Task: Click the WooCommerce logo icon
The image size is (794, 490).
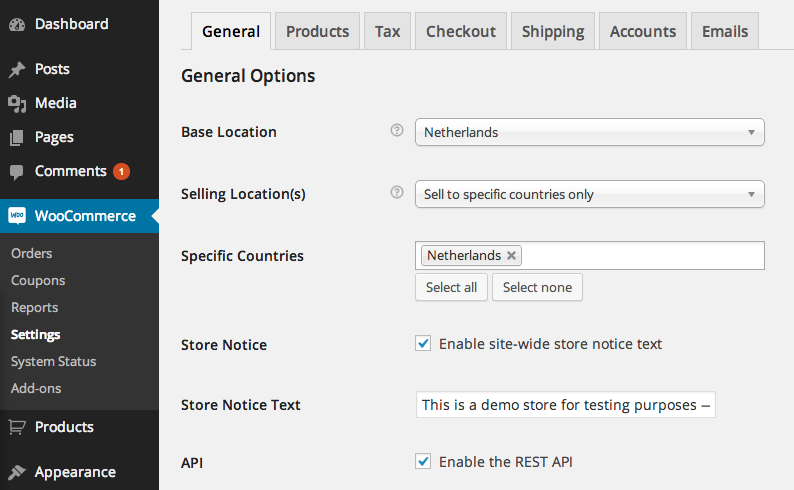Action: pyautogui.click(x=16, y=215)
